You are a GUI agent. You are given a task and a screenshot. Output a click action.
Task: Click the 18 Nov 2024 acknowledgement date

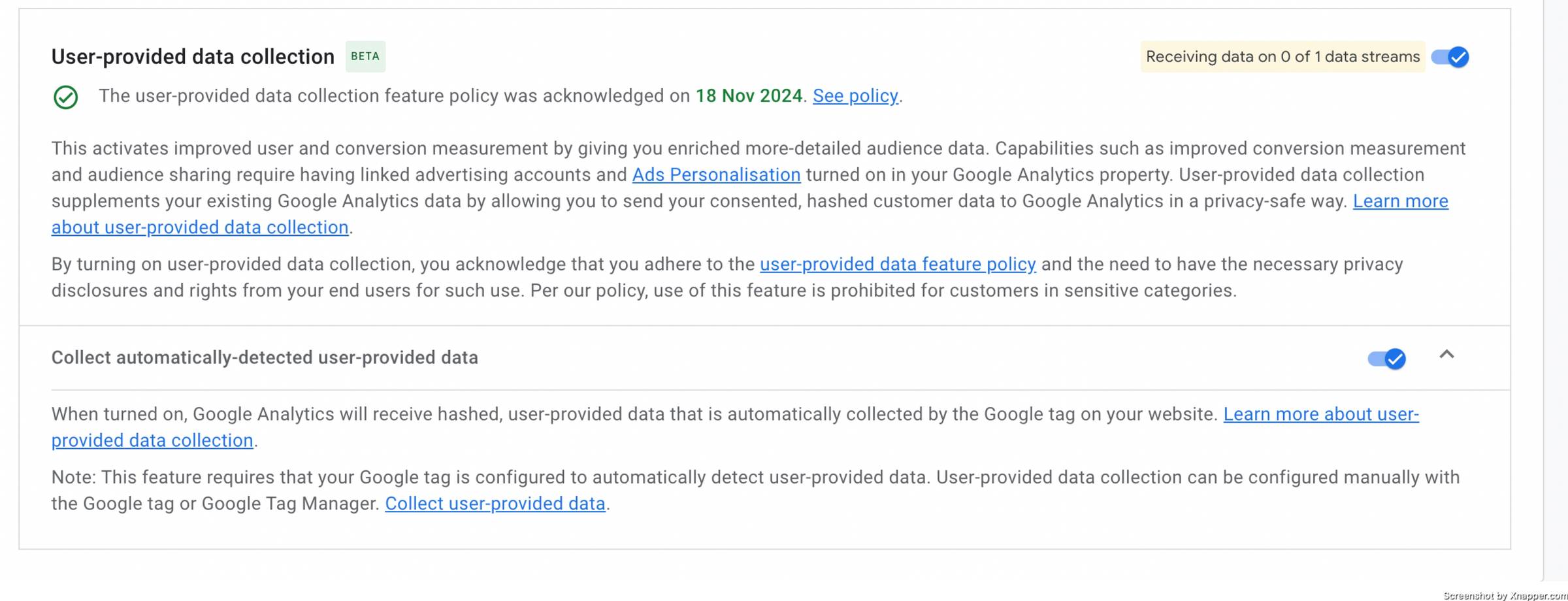coord(749,96)
